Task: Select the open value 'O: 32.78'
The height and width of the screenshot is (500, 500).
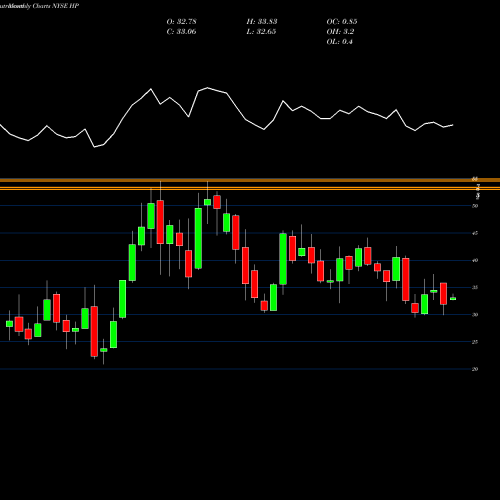Action: 182,22
